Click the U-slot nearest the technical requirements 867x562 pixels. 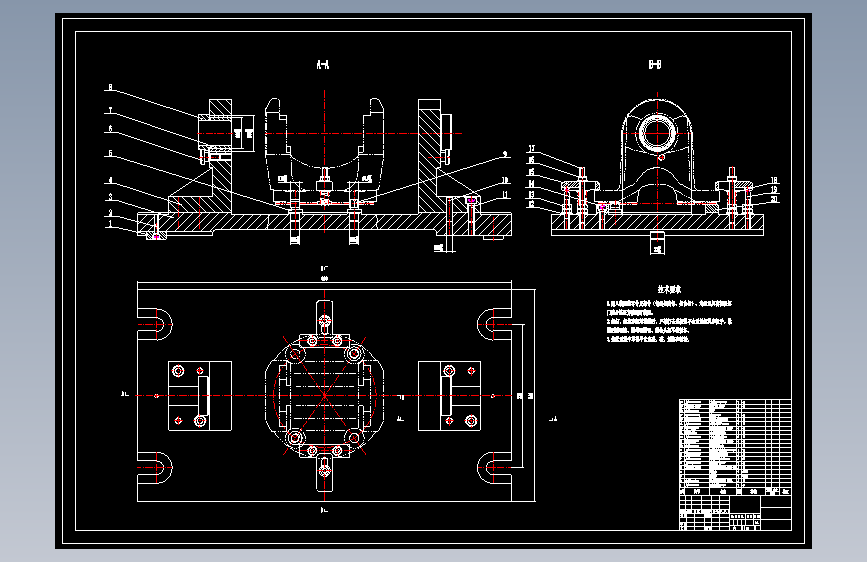(x=494, y=324)
